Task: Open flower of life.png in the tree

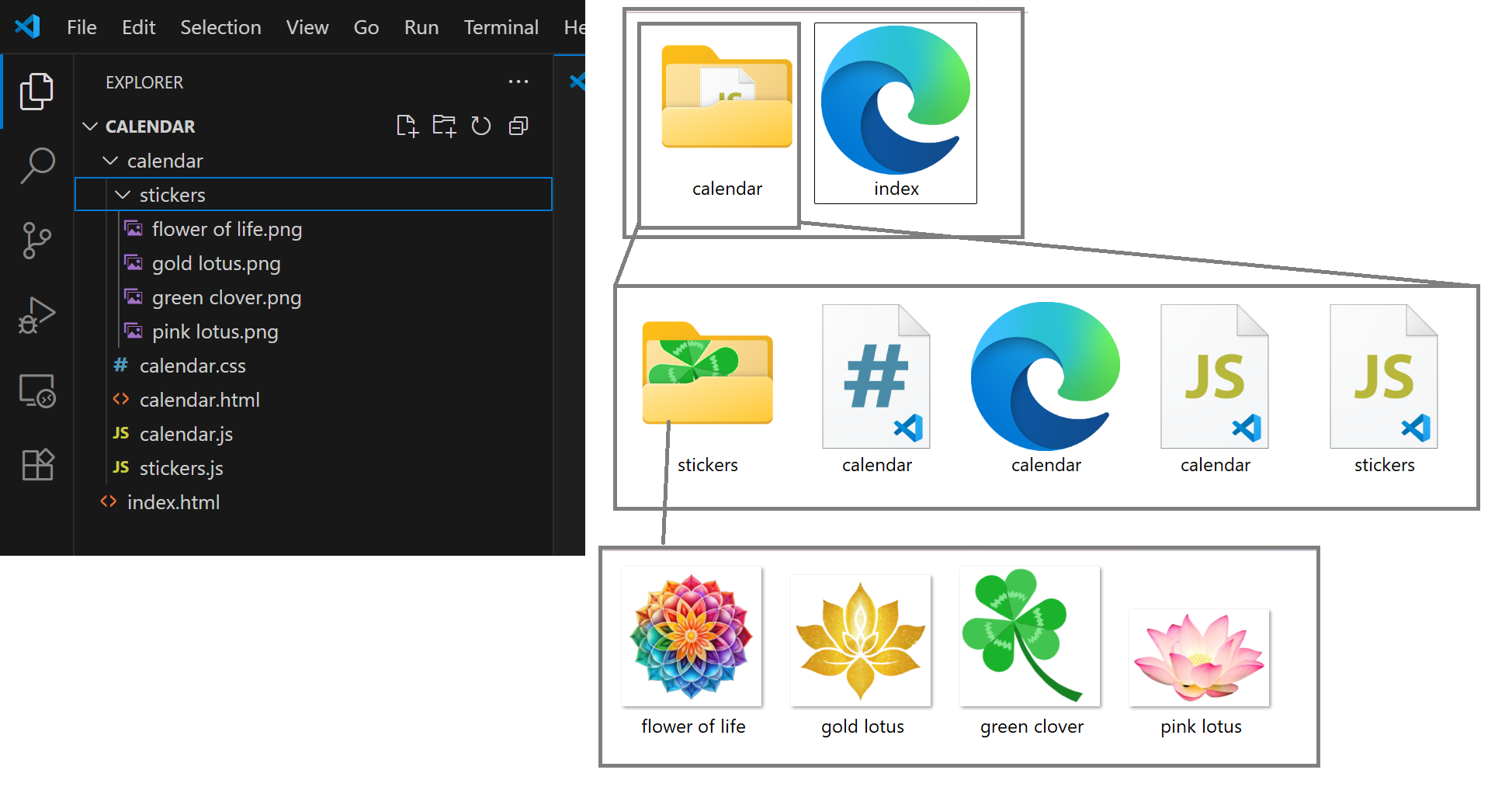Action: pos(314,229)
